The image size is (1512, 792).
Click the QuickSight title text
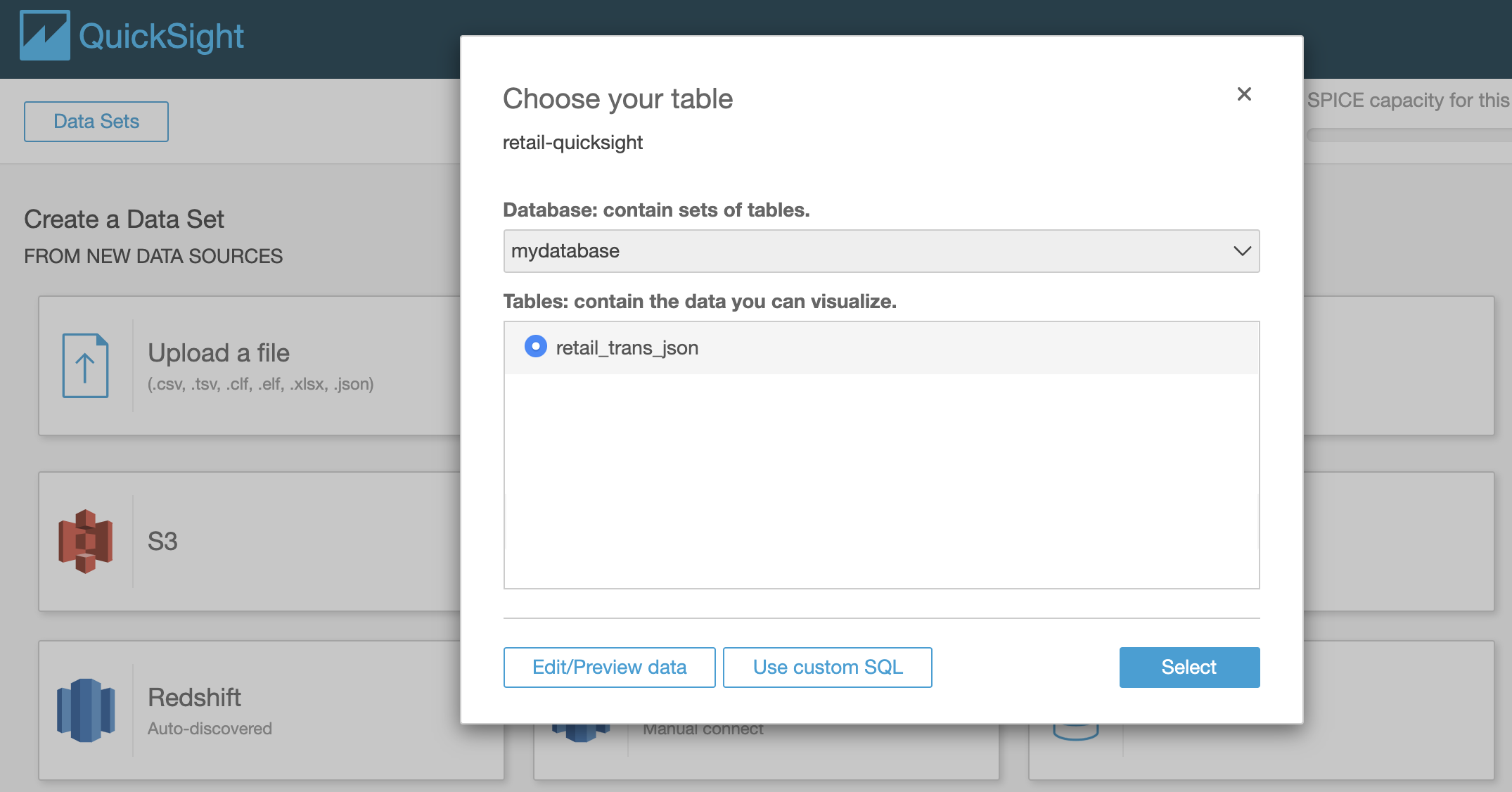pos(161,37)
